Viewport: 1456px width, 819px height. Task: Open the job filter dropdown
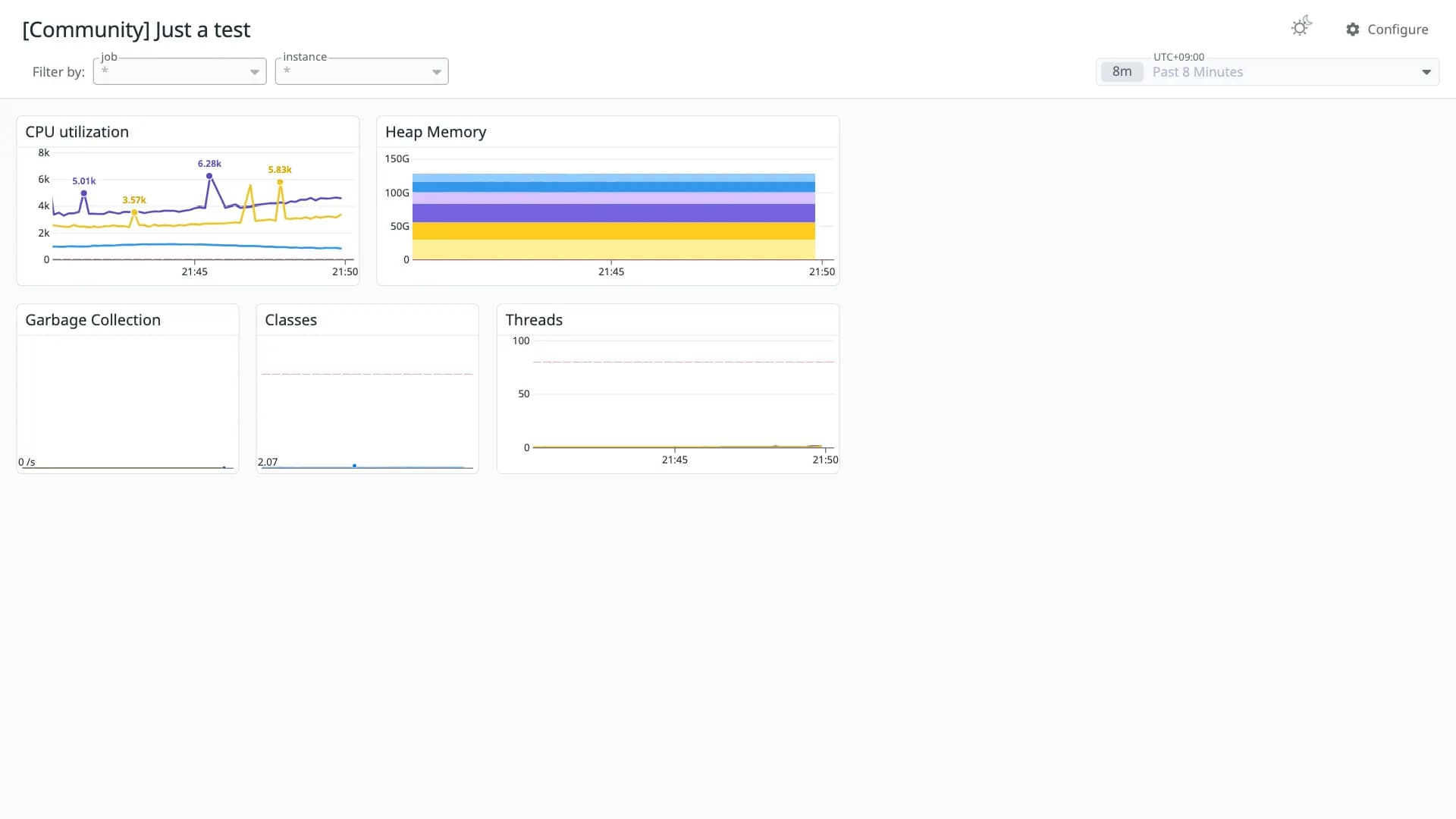coord(180,71)
